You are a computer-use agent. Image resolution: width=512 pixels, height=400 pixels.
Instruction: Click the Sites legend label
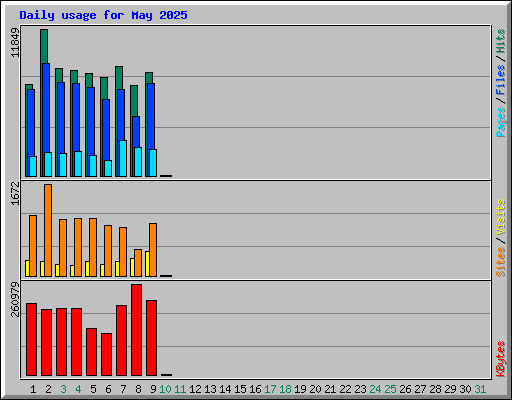point(500,262)
